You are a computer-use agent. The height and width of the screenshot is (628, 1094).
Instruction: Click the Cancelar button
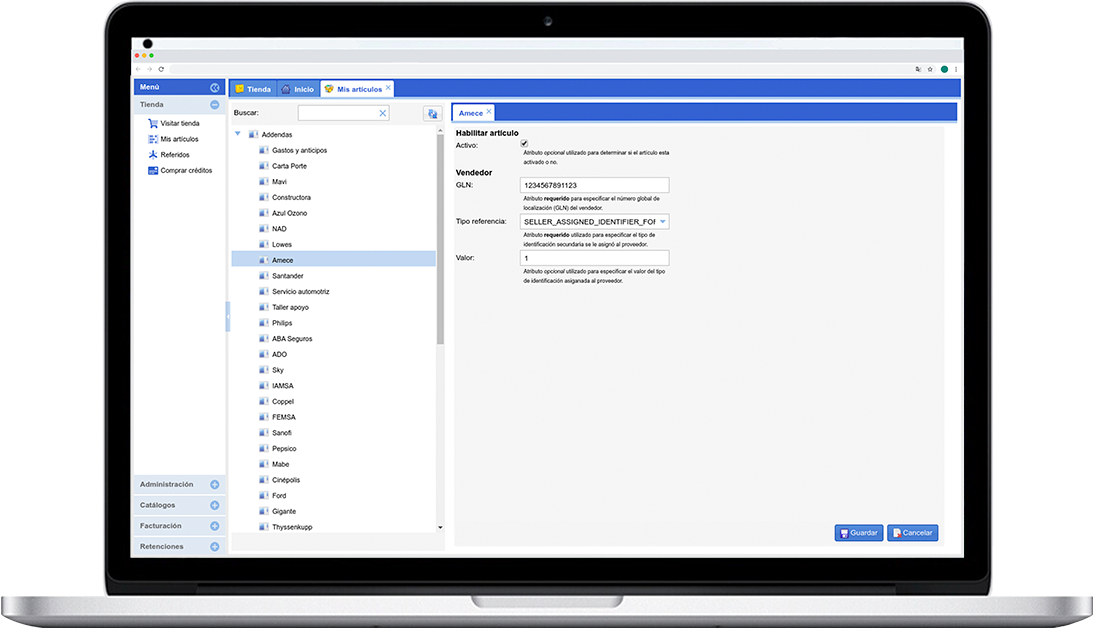click(x=912, y=533)
